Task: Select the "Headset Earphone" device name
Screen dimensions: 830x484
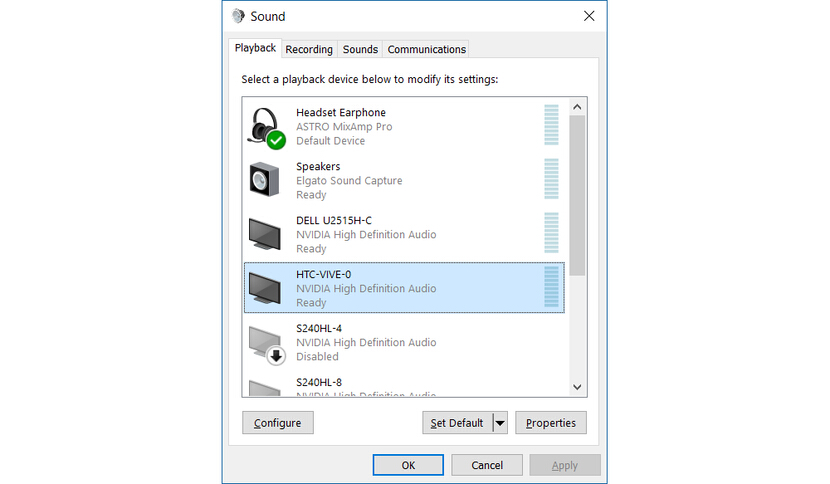Action: tap(341, 112)
